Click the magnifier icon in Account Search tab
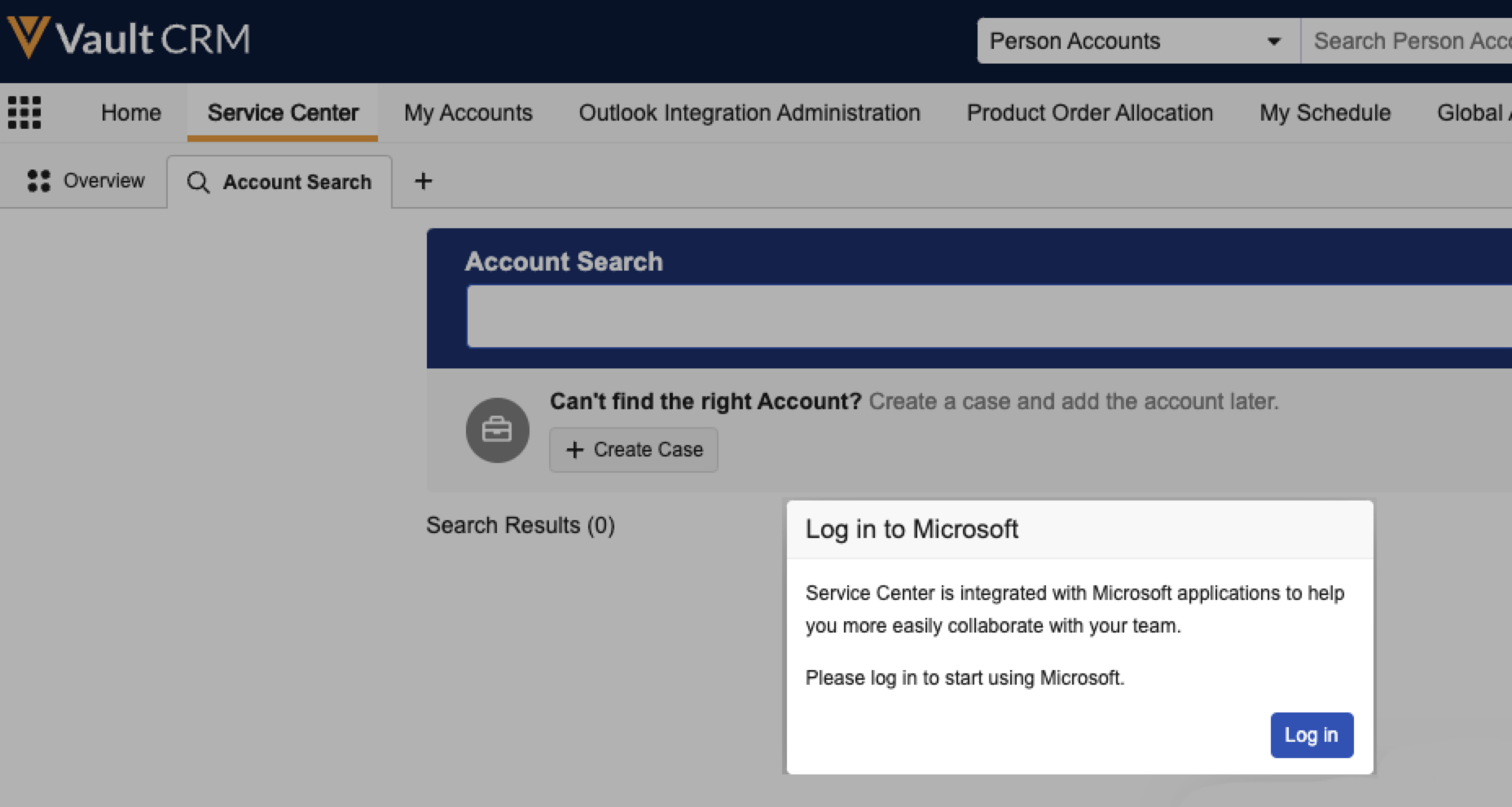Image resolution: width=1512 pixels, height=807 pixels. coord(198,182)
